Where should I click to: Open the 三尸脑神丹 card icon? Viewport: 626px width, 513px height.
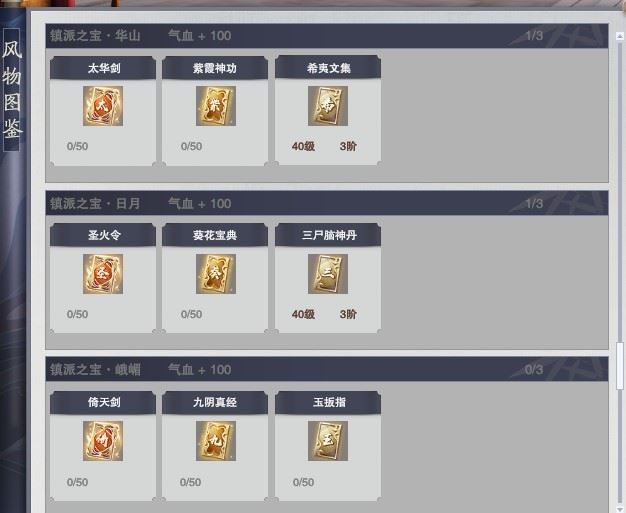coord(328,274)
